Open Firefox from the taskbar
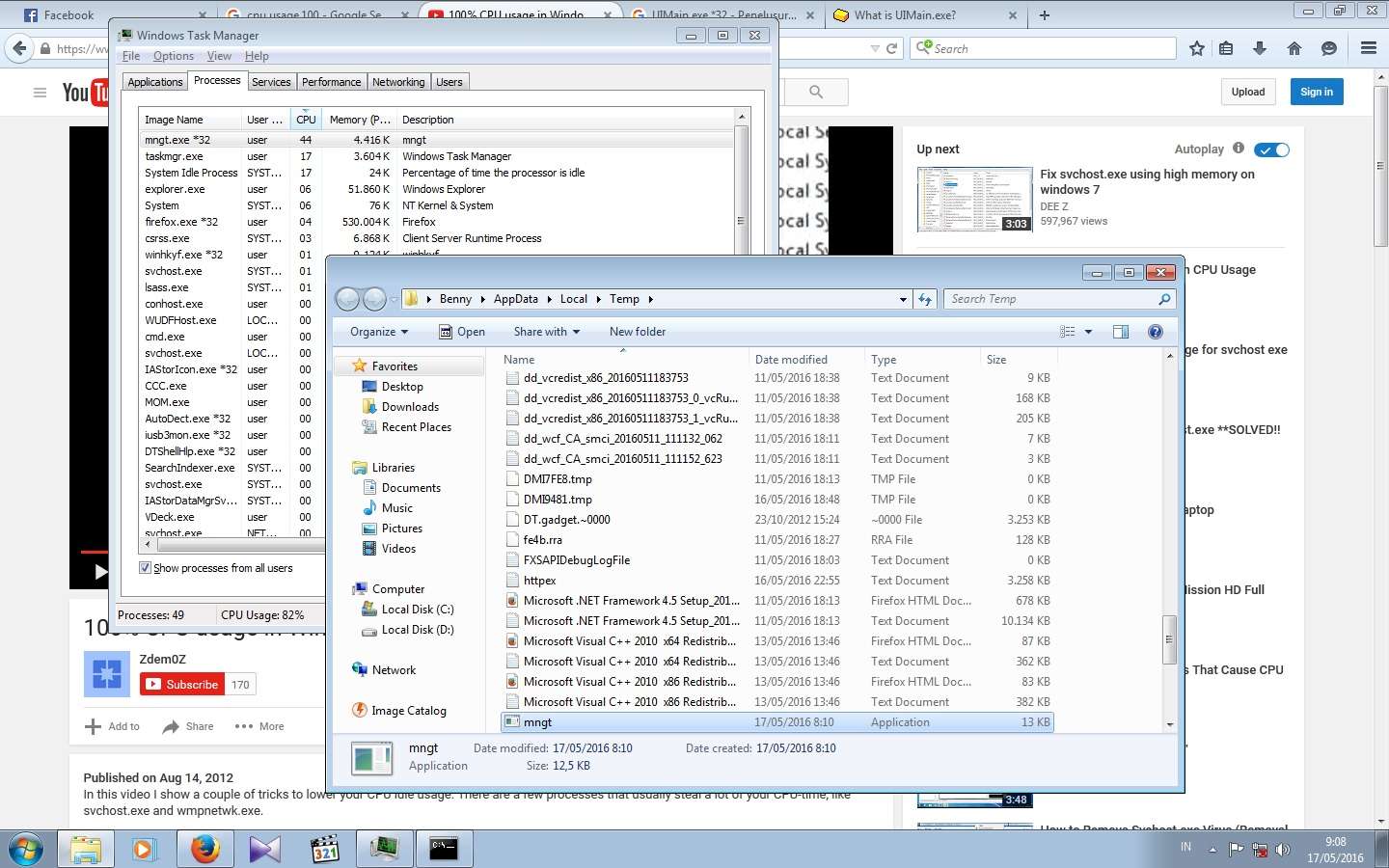 click(x=204, y=850)
